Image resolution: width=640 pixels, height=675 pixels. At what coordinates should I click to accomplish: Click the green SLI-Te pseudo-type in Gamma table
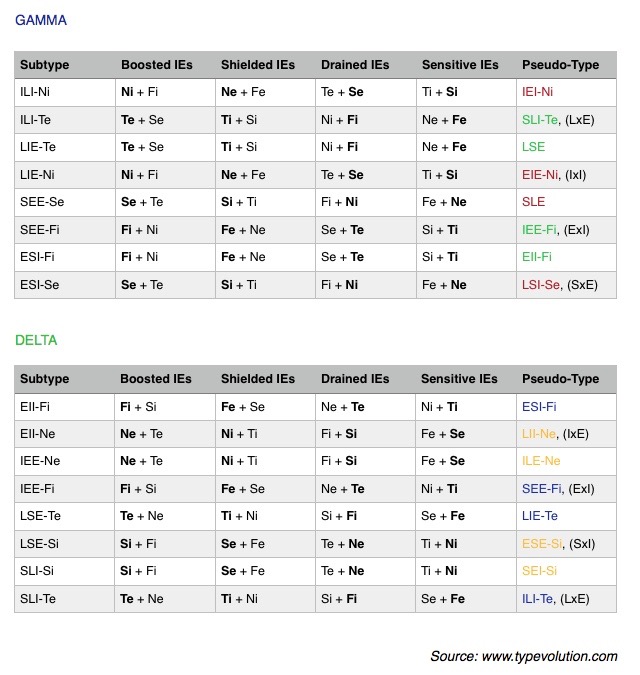[x=541, y=120]
